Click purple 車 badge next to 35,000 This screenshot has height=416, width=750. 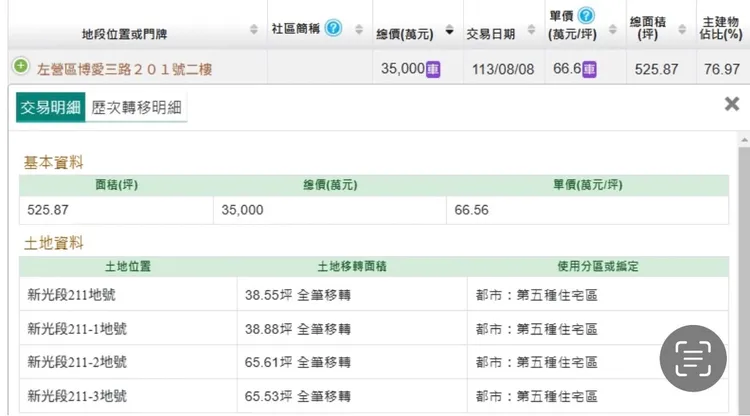433,69
